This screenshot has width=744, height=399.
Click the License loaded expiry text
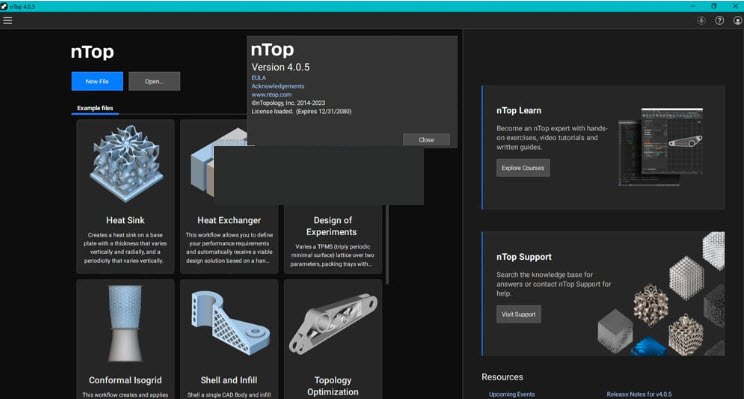[301, 111]
